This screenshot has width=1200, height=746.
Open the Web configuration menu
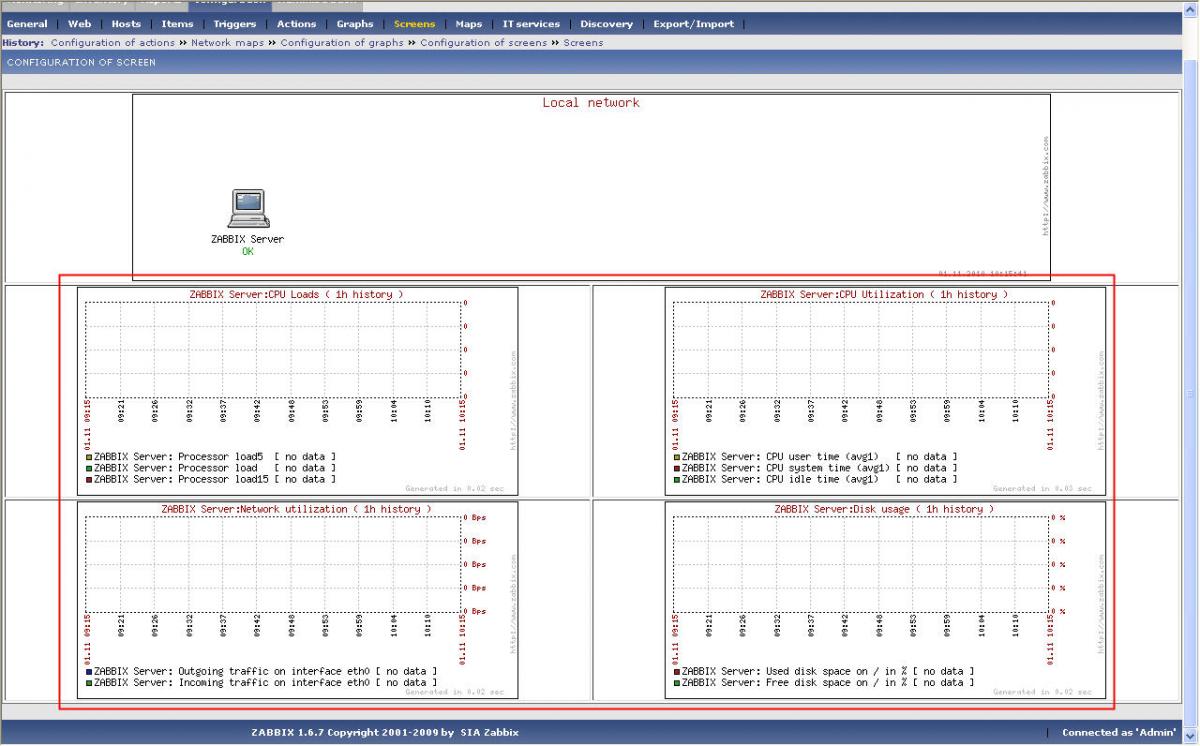tap(79, 24)
